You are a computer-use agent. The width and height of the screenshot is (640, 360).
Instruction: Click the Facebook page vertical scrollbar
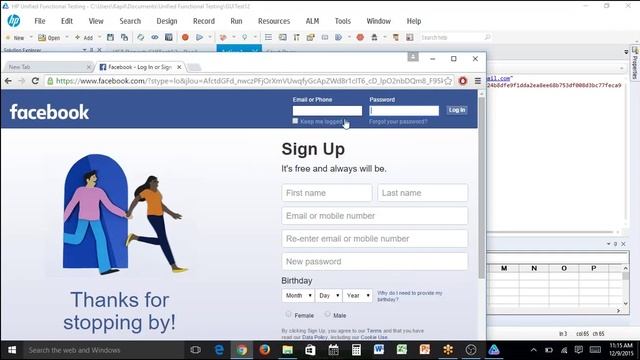pyautogui.click(x=481, y=188)
